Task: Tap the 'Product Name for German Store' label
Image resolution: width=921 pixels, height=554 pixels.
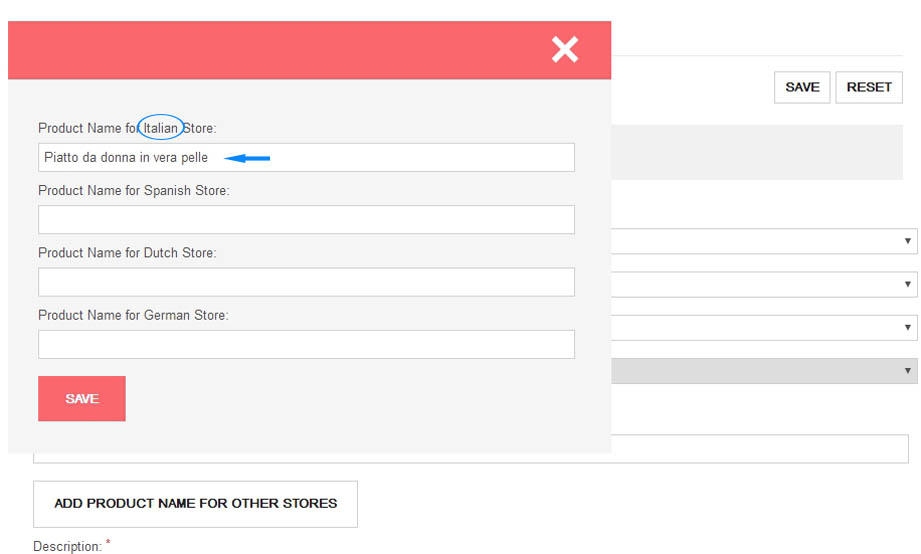Action: point(133,315)
